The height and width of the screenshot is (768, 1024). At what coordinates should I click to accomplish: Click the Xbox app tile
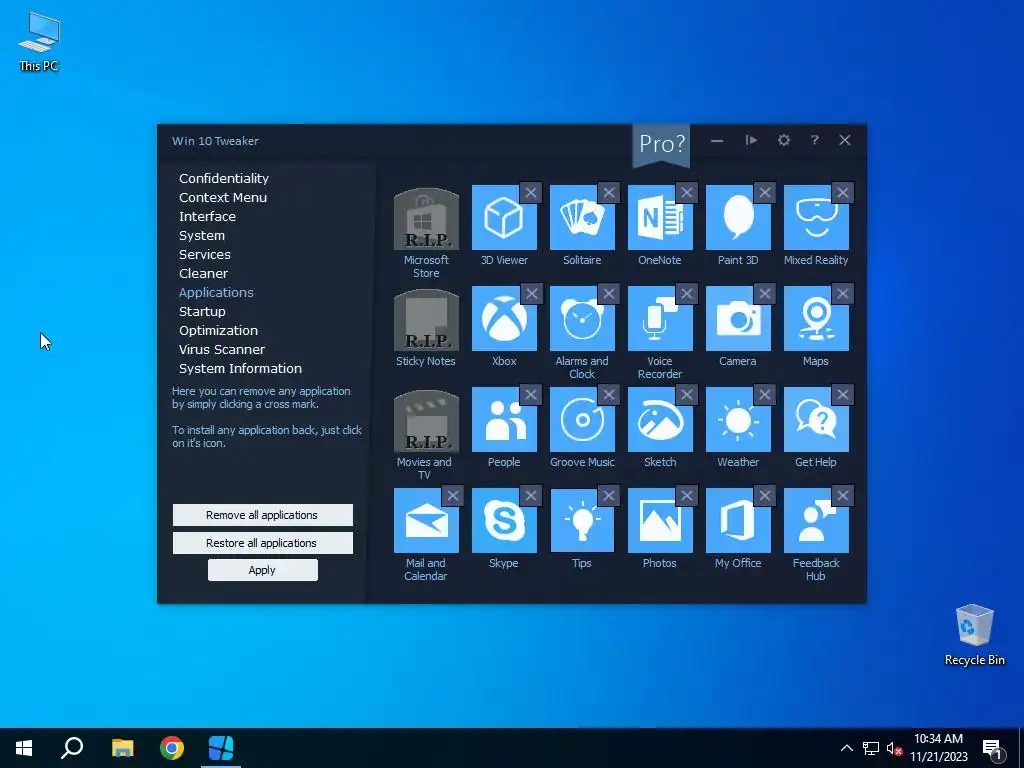tap(504, 319)
